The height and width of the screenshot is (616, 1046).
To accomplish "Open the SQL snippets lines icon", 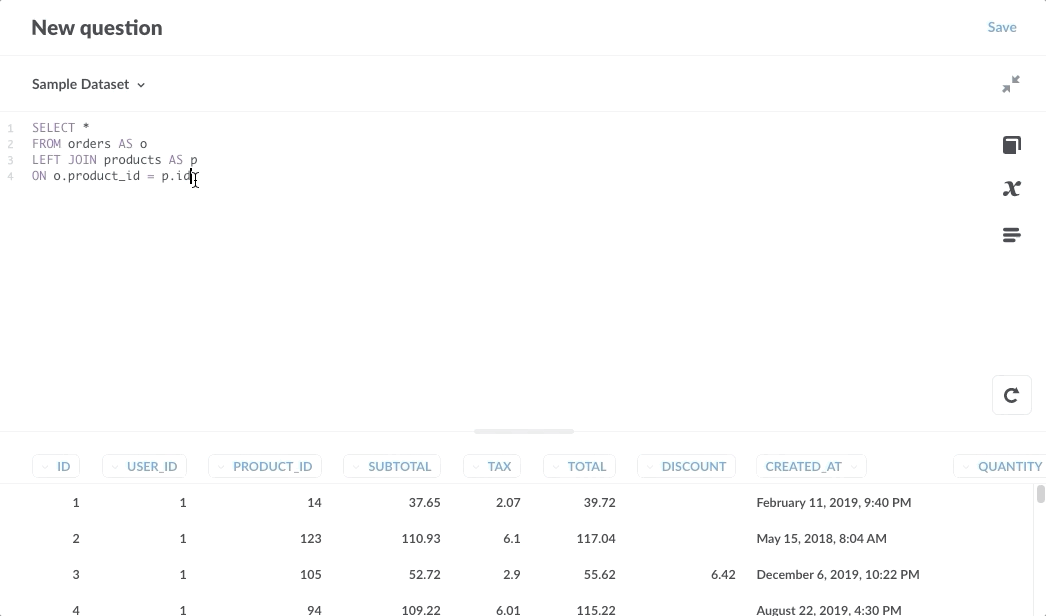I will [1011, 235].
